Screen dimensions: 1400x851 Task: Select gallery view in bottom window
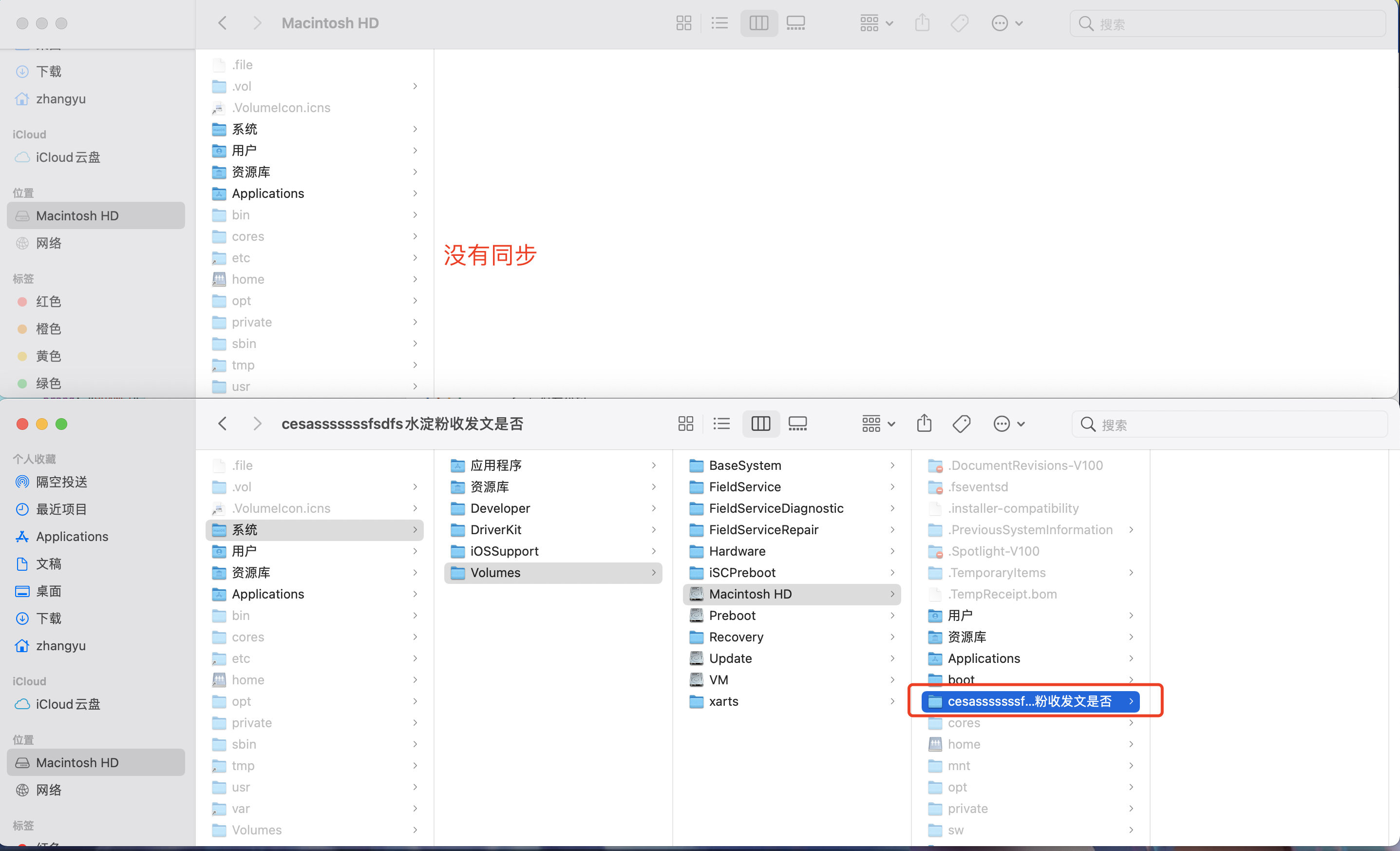click(x=797, y=424)
